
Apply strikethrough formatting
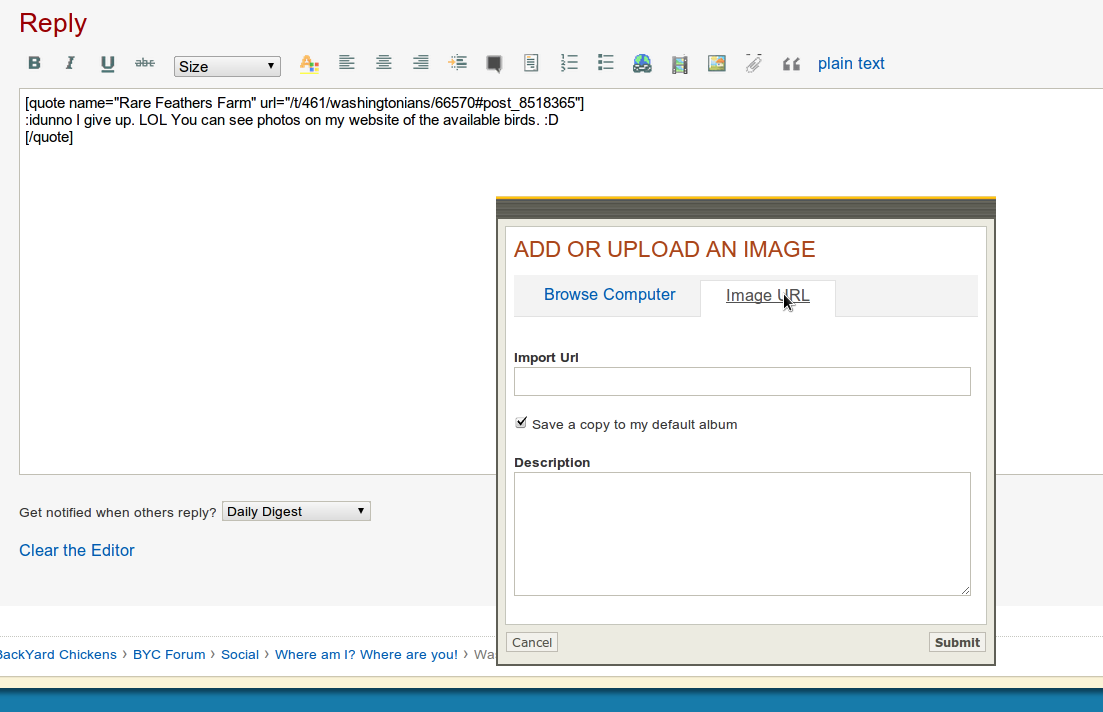pos(145,63)
